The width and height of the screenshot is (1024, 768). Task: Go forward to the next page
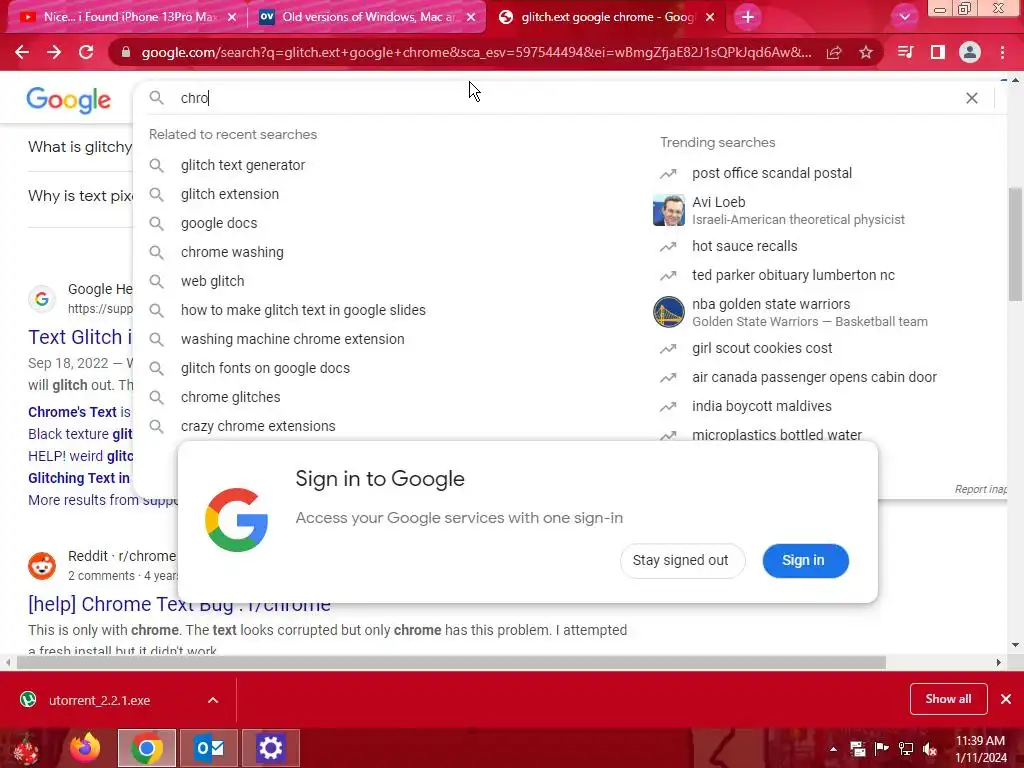[54, 52]
